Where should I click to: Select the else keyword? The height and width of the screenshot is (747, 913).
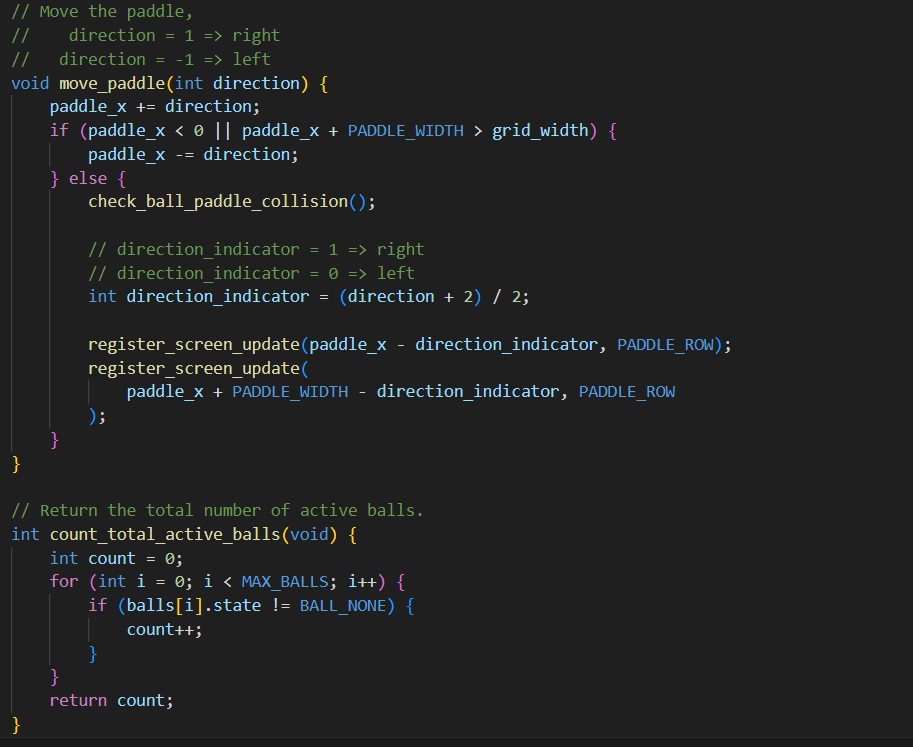(x=88, y=177)
